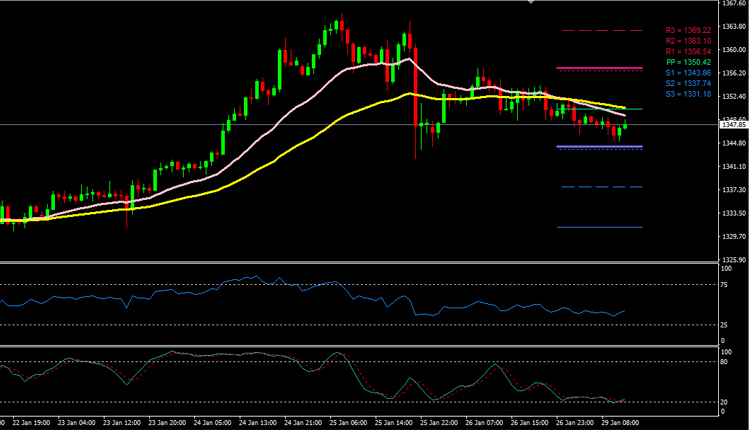Image resolution: width=750 pixels, height=430 pixels.
Task: Click the 75 level on RSI scale
Action: click(x=725, y=285)
